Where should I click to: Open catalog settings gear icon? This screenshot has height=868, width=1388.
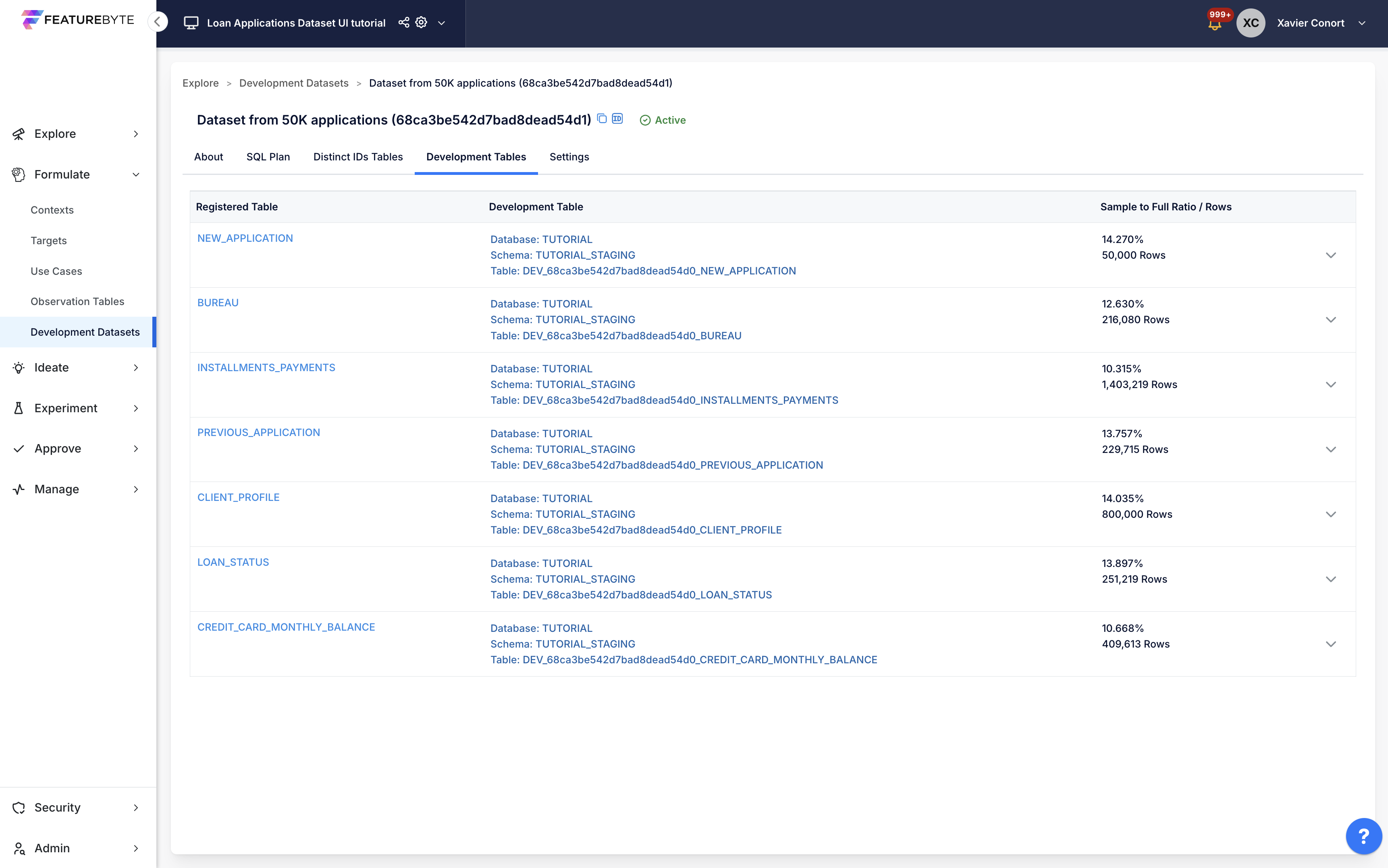[x=421, y=23]
